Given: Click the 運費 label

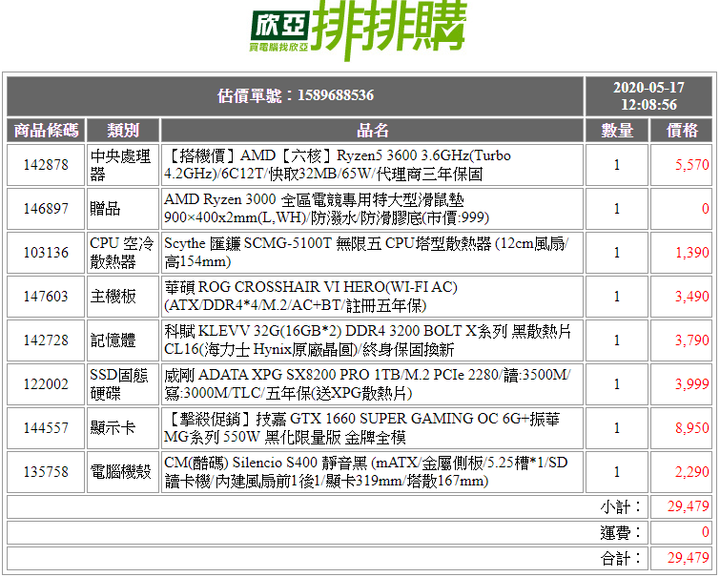Looking at the screenshot, I should [x=620, y=532].
